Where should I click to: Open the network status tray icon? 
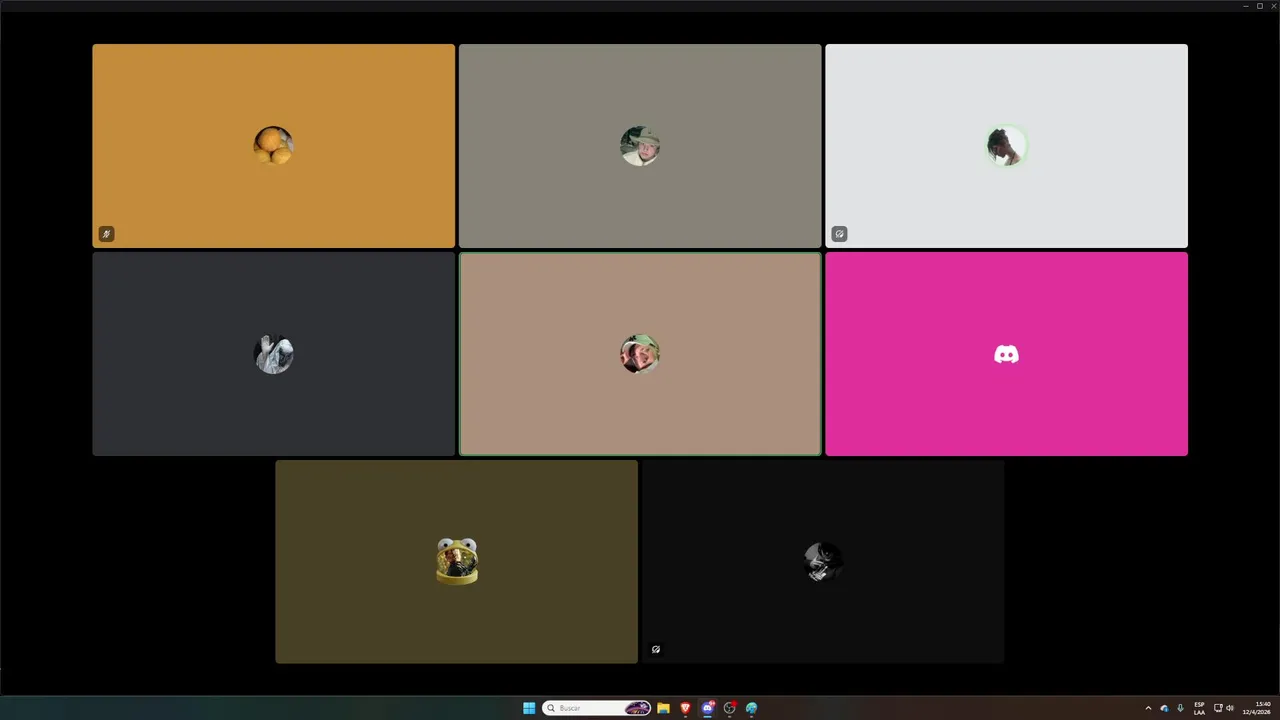1218,708
